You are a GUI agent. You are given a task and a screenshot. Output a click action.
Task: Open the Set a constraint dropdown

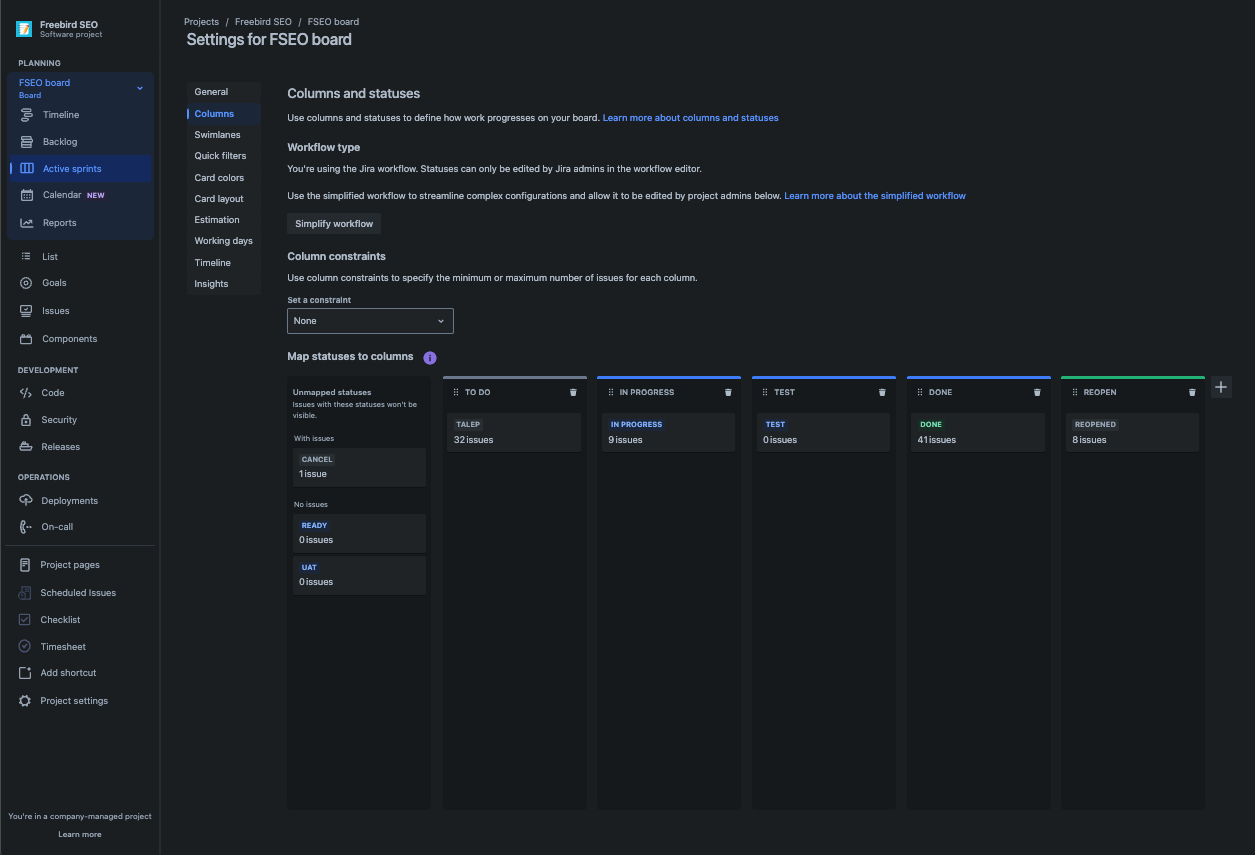coord(370,321)
